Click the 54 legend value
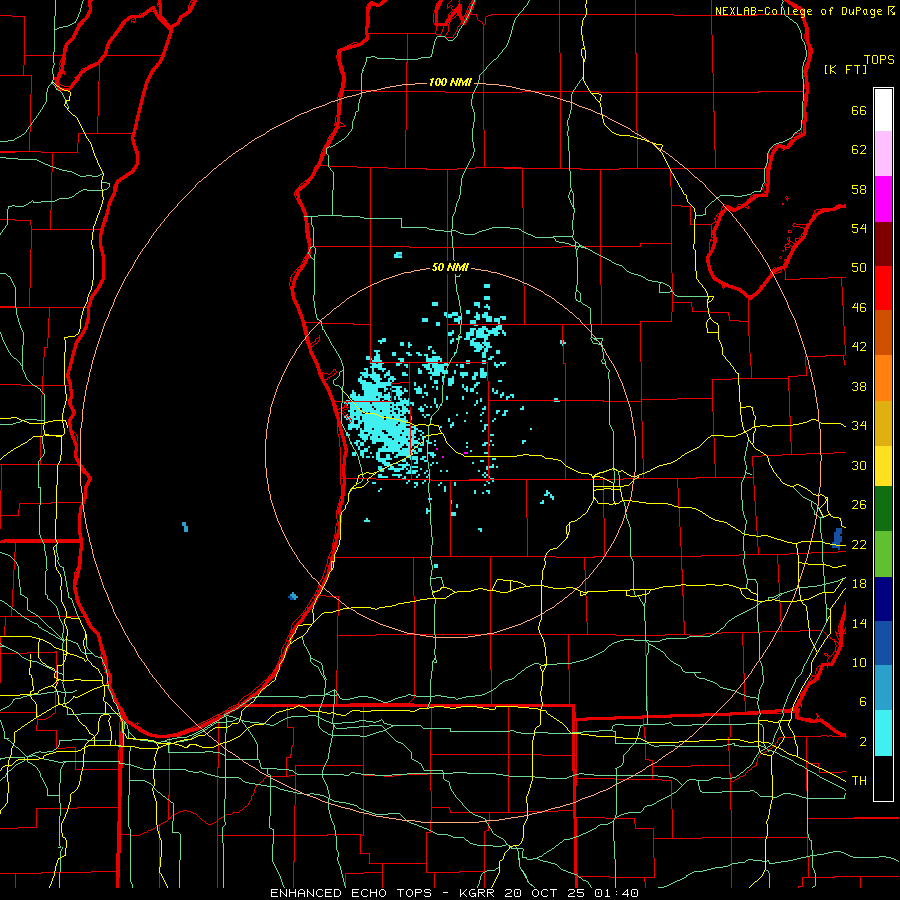Viewport: 900px width, 900px height. (859, 228)
